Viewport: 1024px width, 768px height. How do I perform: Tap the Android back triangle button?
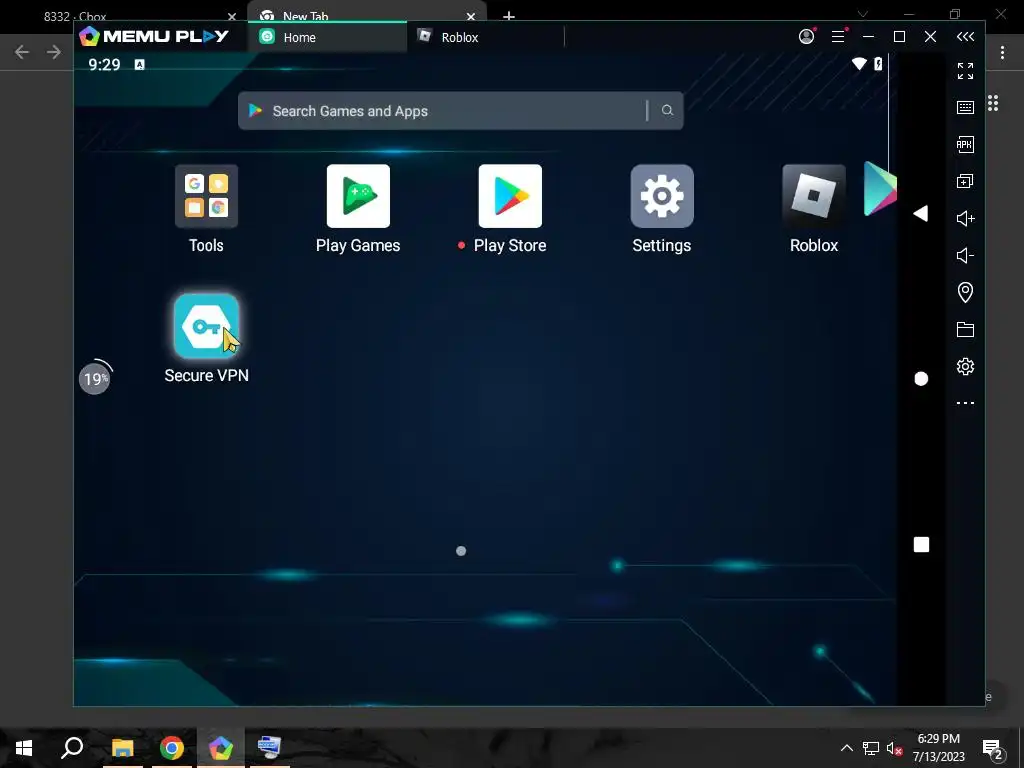pos(921,214)
